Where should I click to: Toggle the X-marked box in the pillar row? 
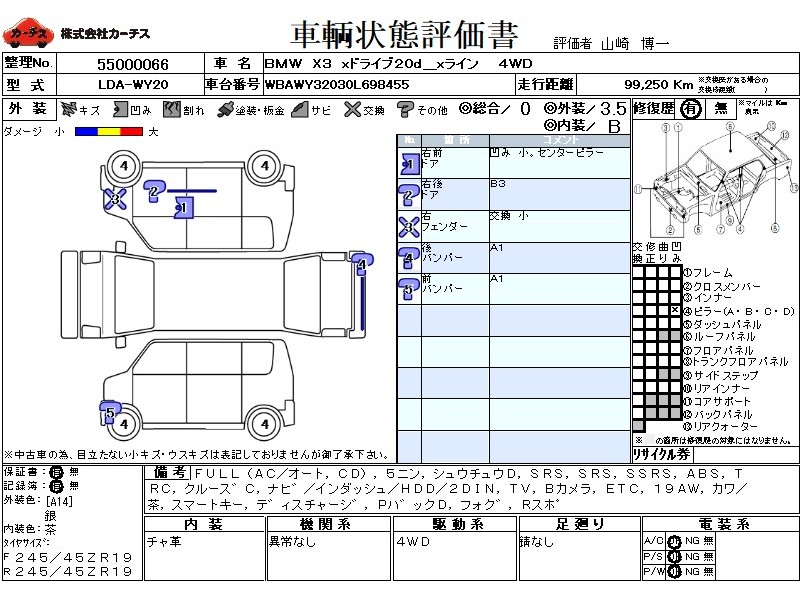tap(675, 311)
